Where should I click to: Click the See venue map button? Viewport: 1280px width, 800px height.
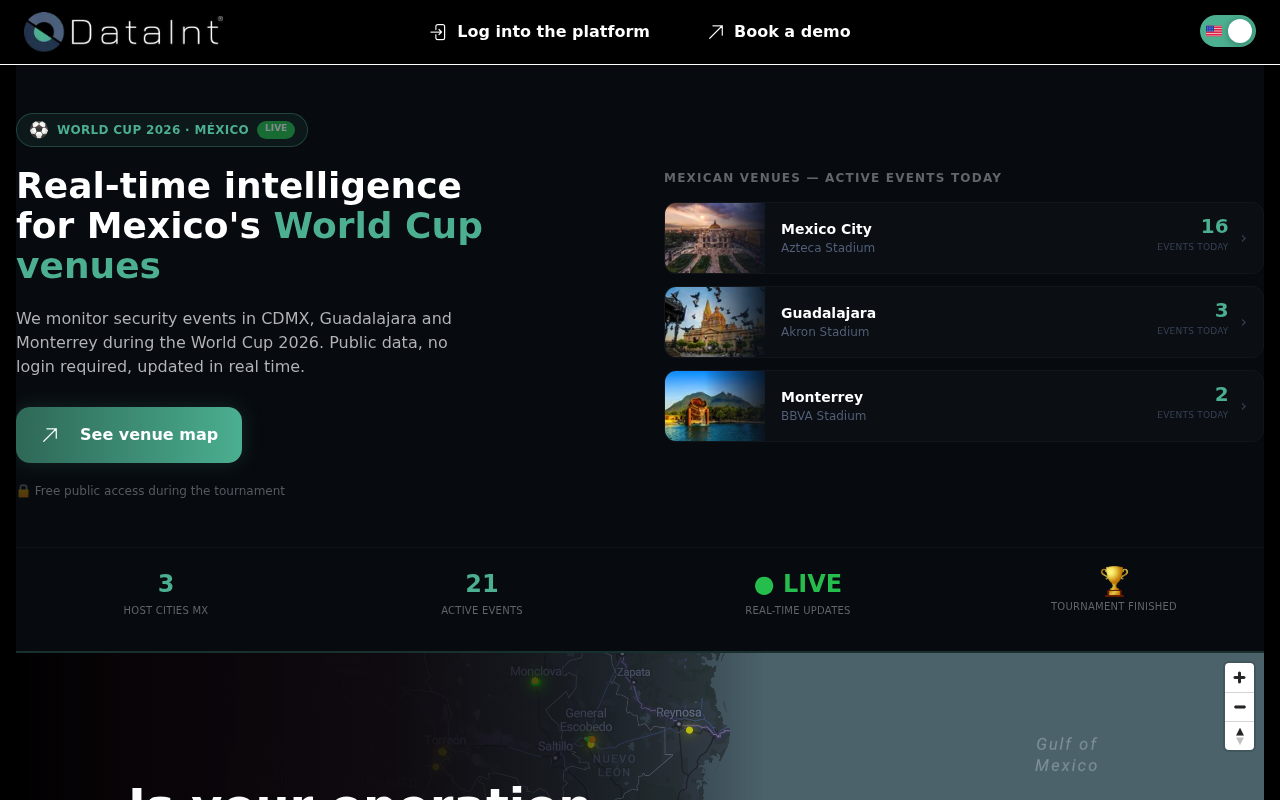129,435
